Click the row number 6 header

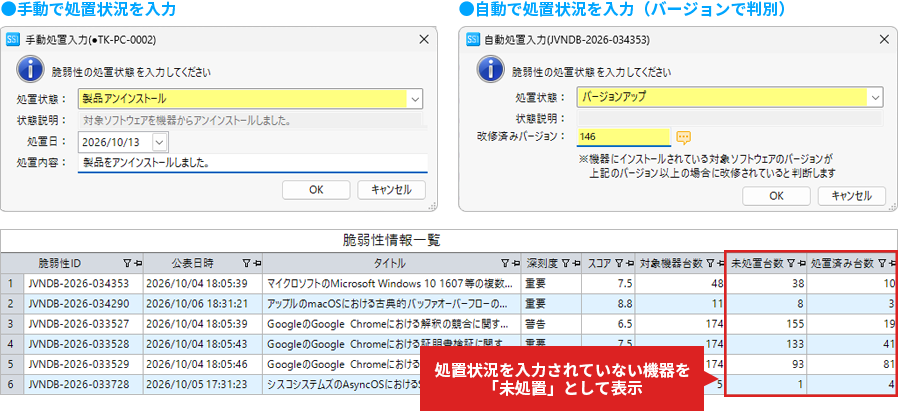click(12, 384)
